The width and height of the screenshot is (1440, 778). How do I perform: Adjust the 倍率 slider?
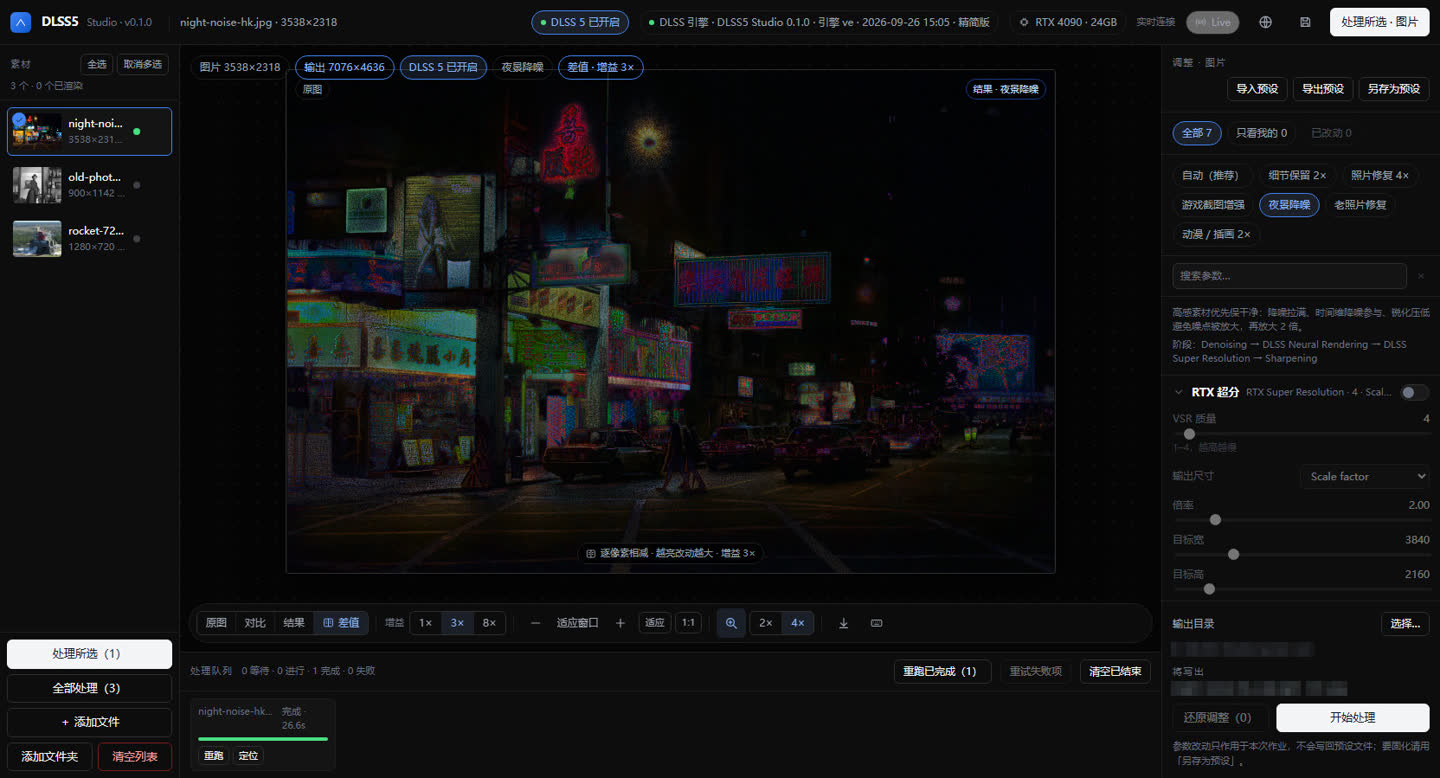pyautogui.click(x=1300, y=520)
